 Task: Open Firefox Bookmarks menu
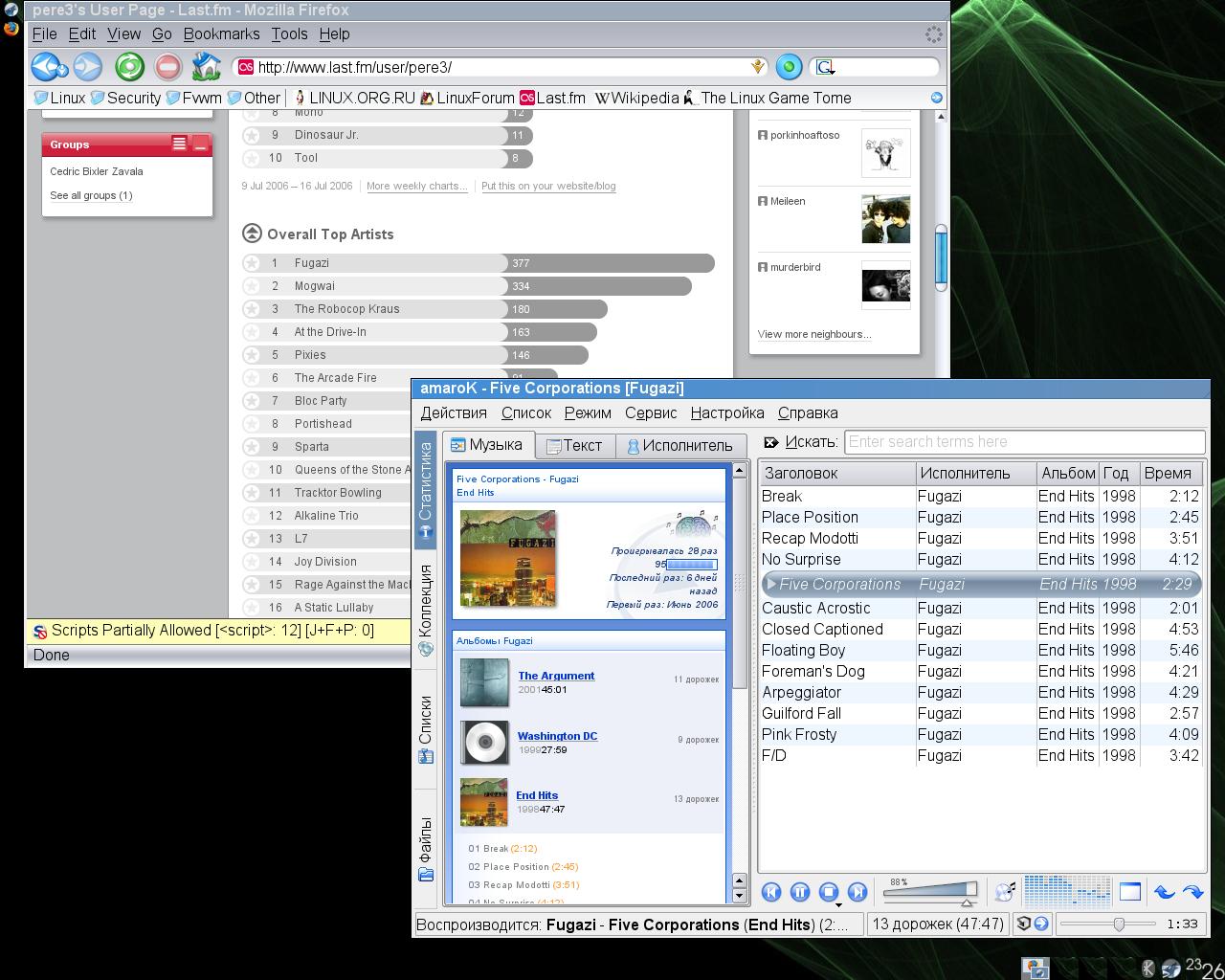221,34
